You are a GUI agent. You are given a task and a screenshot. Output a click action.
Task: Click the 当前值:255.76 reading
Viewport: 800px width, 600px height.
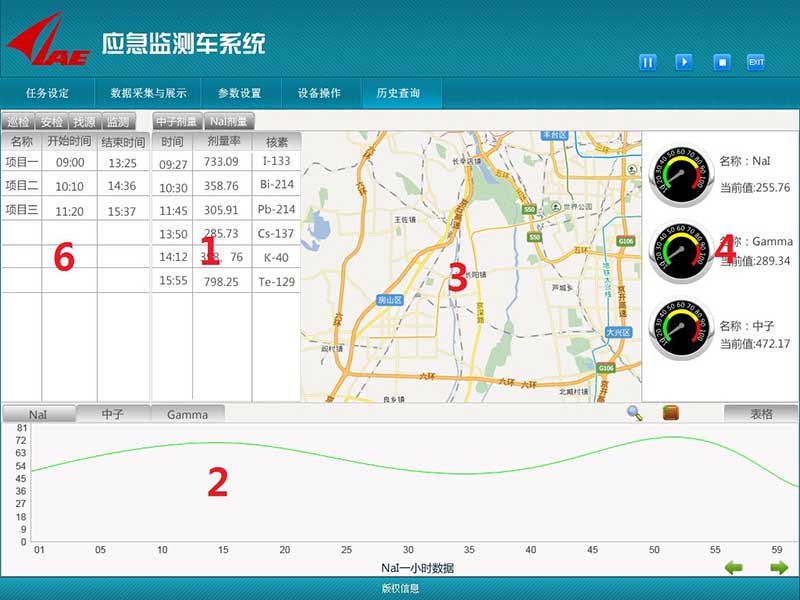click(x=755, y=187)
